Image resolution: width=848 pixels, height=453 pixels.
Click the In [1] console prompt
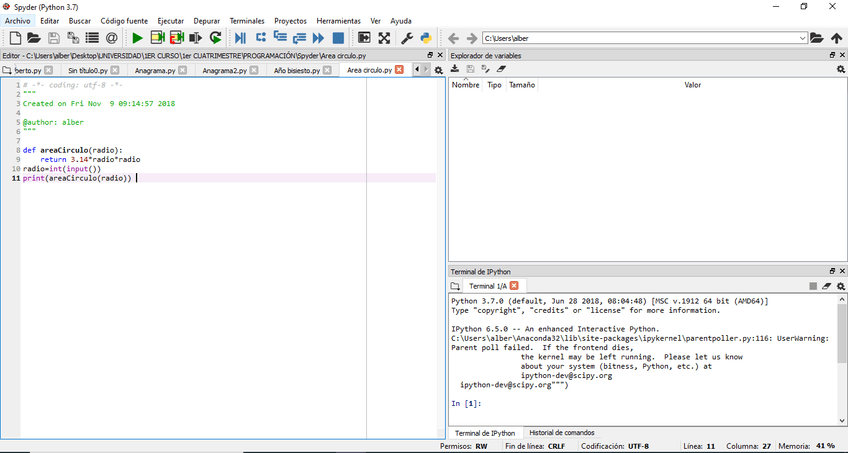[x=467, y=404]
